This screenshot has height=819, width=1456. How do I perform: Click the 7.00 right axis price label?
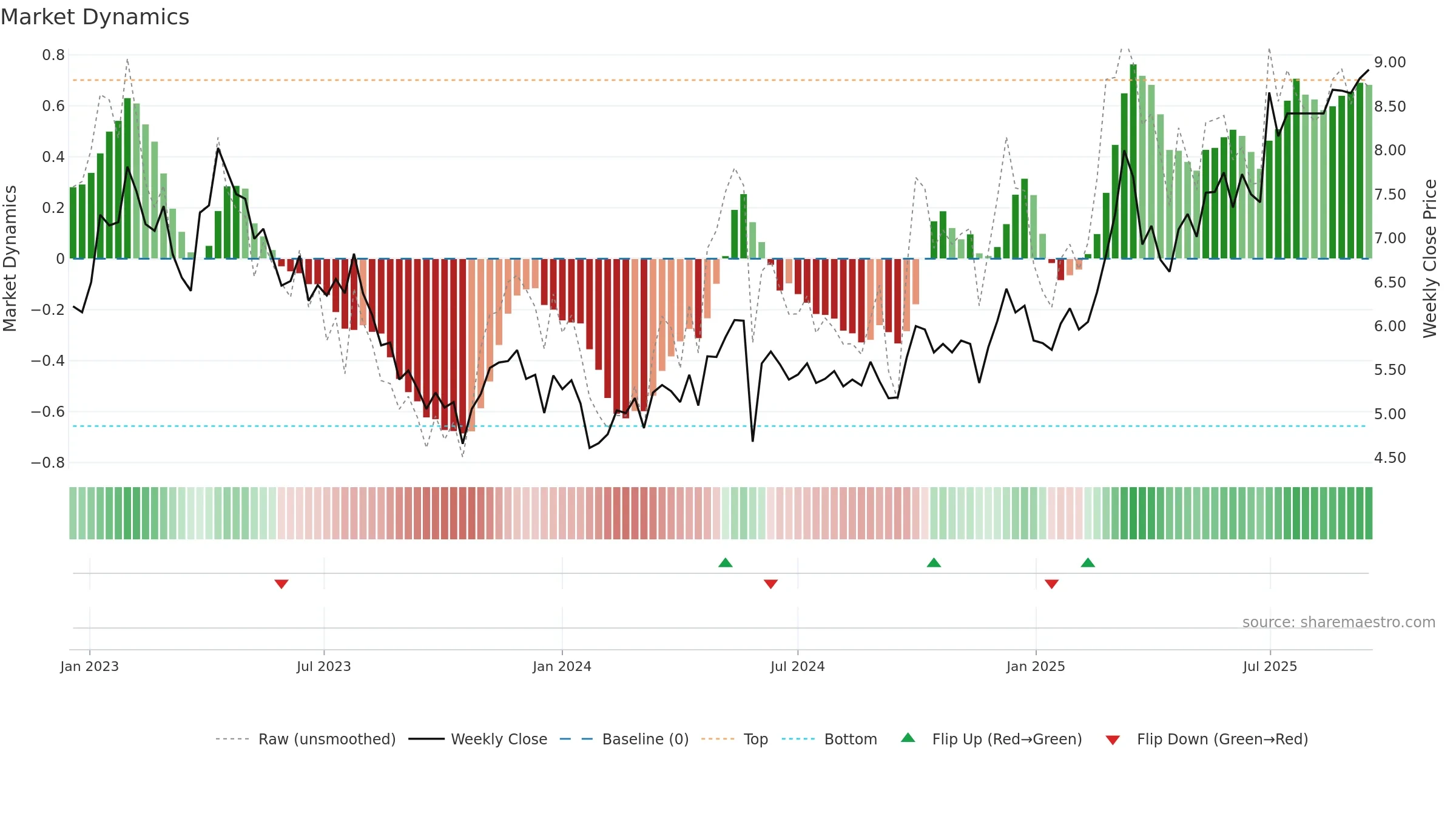(x=1390, y=238)
